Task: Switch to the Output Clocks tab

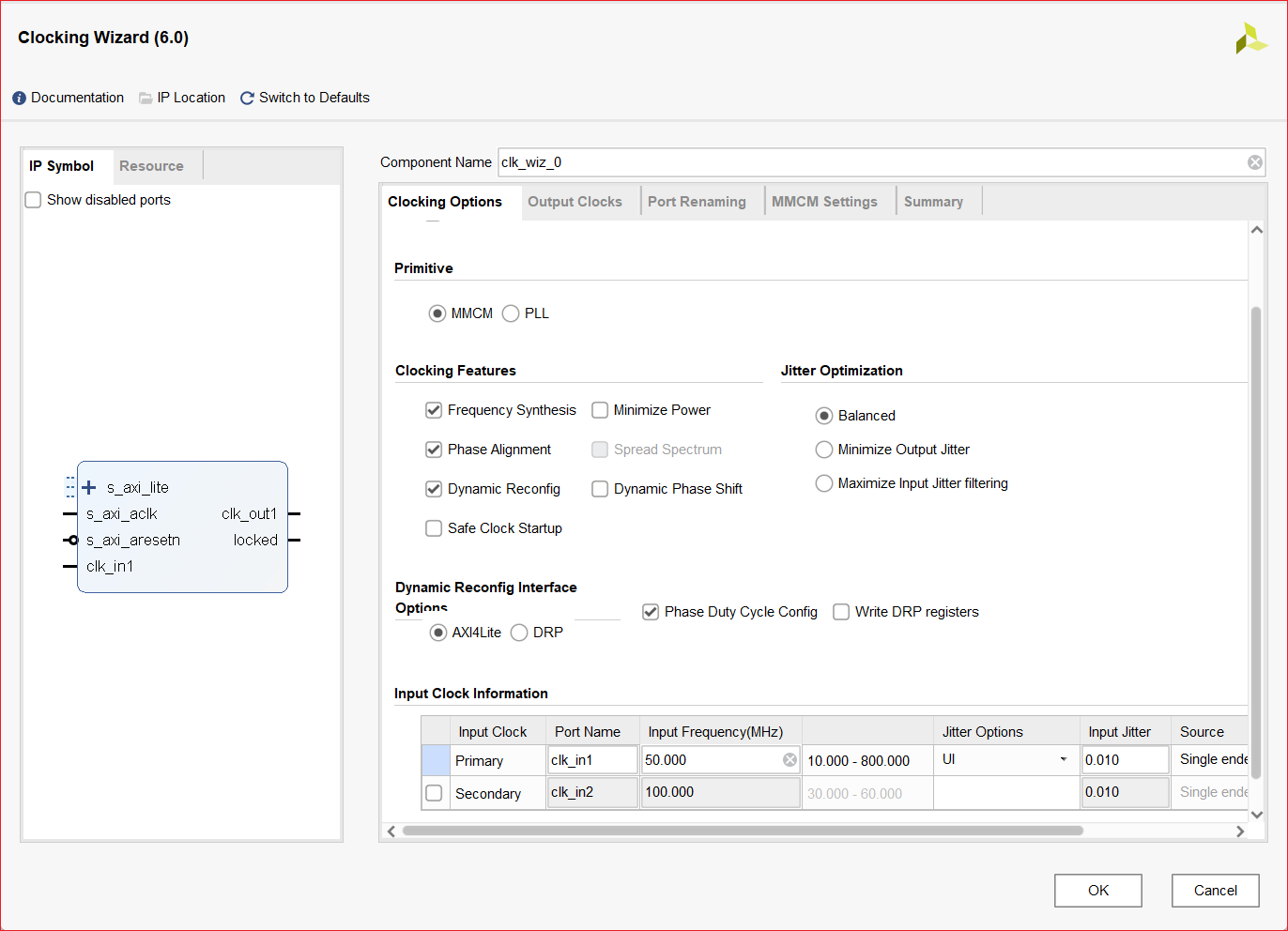Action: (575, 202)
